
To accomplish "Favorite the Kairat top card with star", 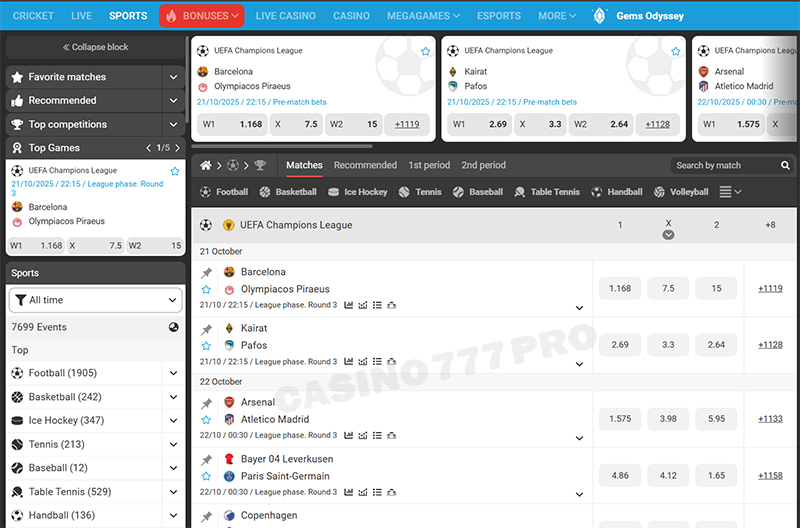I will point(676,51).
